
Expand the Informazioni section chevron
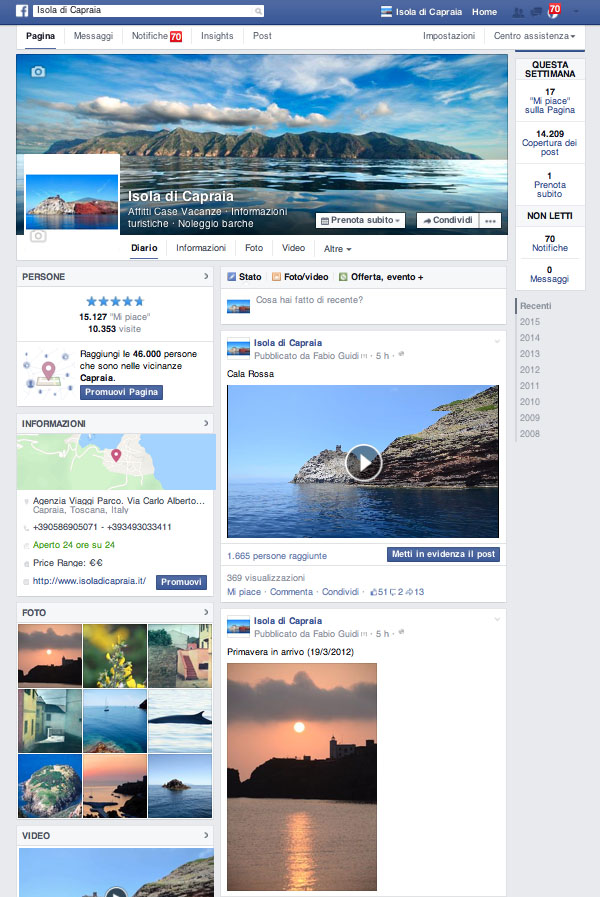point(206,423)
